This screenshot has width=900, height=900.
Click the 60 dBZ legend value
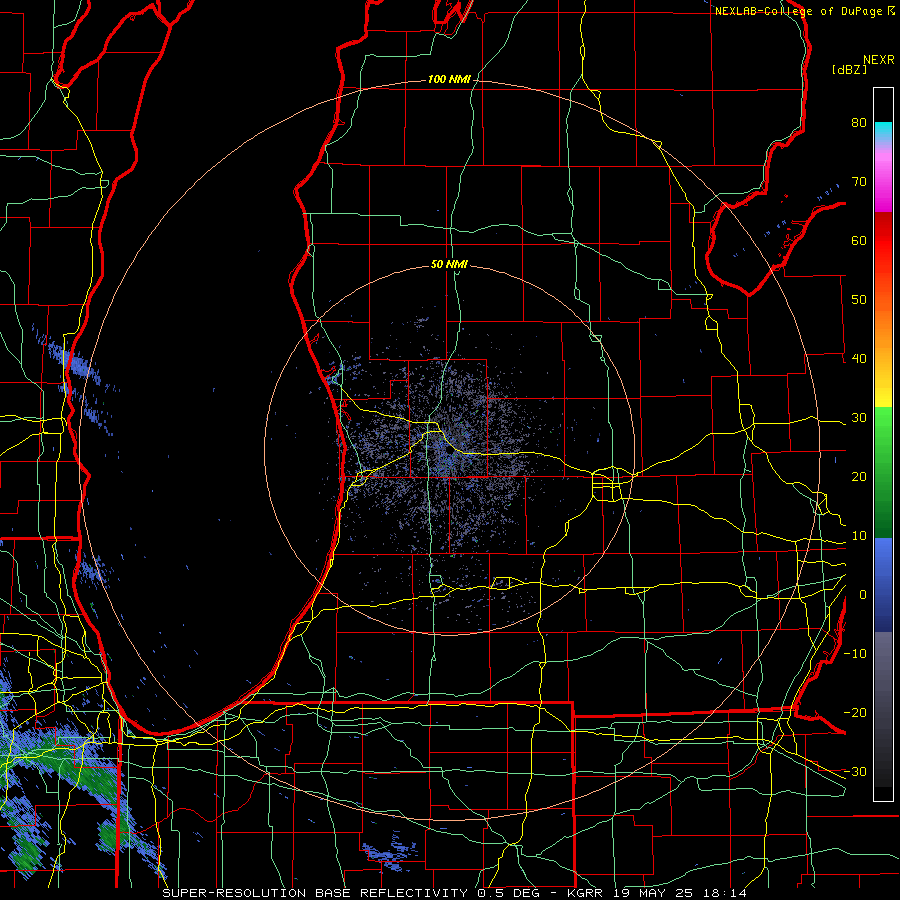[859, 240]
